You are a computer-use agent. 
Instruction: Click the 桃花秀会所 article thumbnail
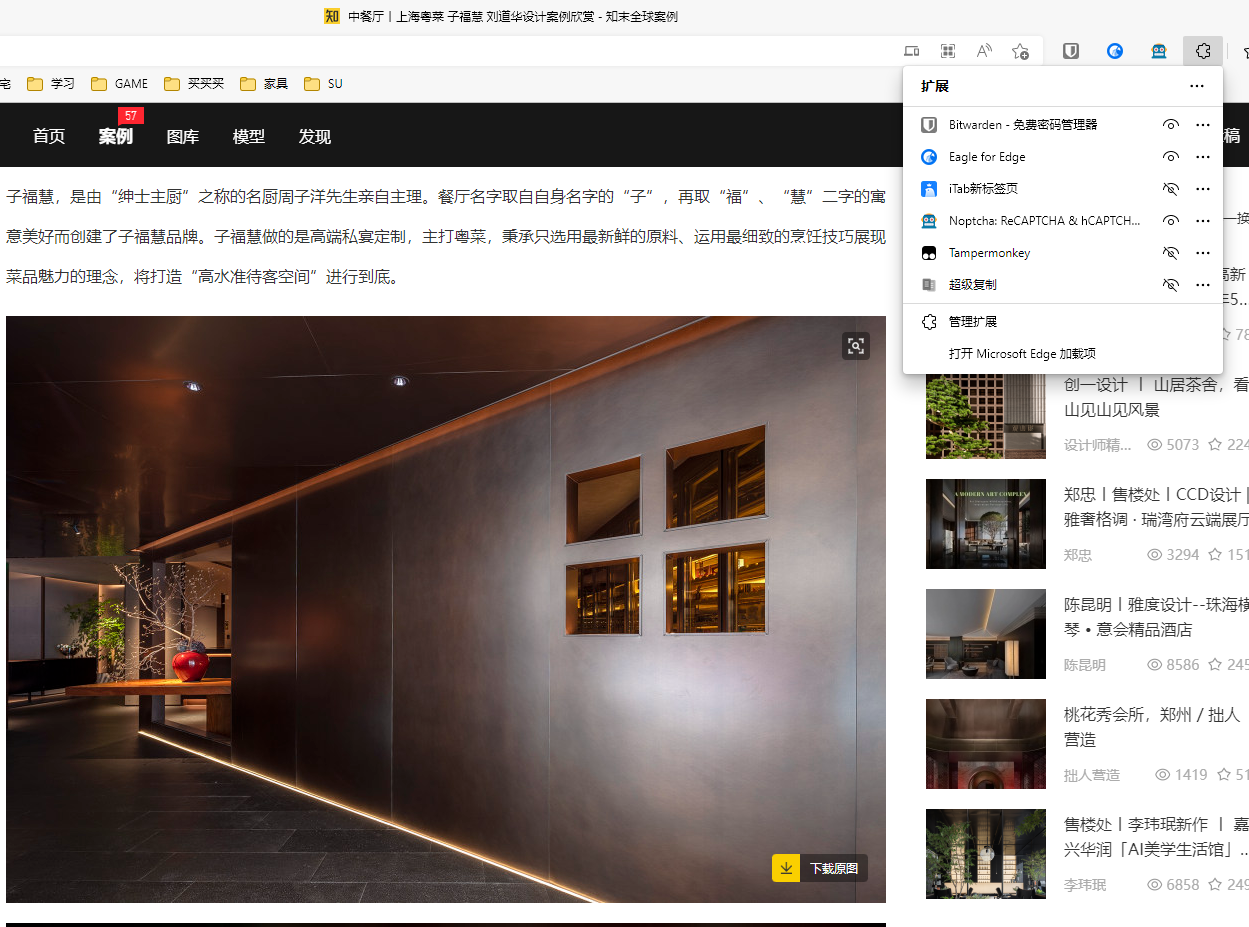point(986,744)
